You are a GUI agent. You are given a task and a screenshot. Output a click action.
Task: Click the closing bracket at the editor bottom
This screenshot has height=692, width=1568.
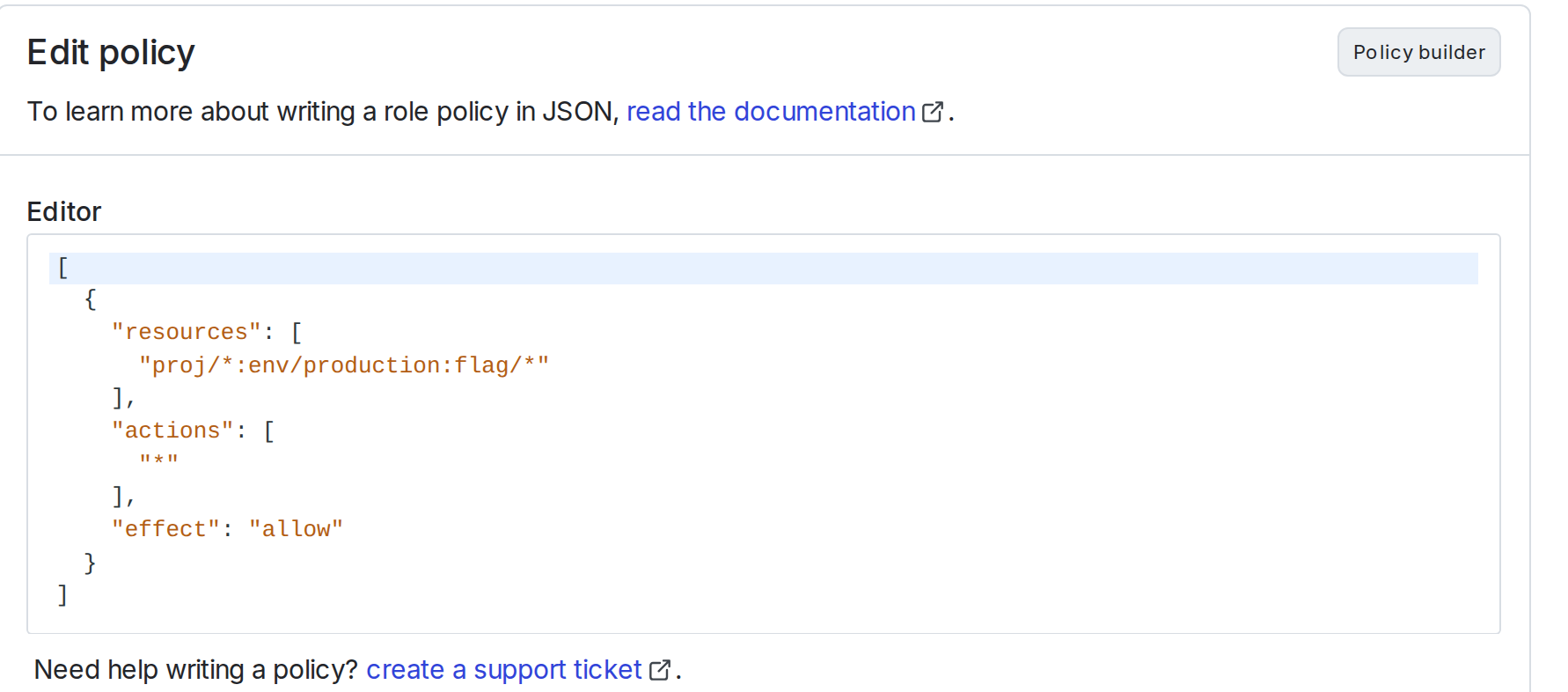pyautogui.click(x=62, y=594)
